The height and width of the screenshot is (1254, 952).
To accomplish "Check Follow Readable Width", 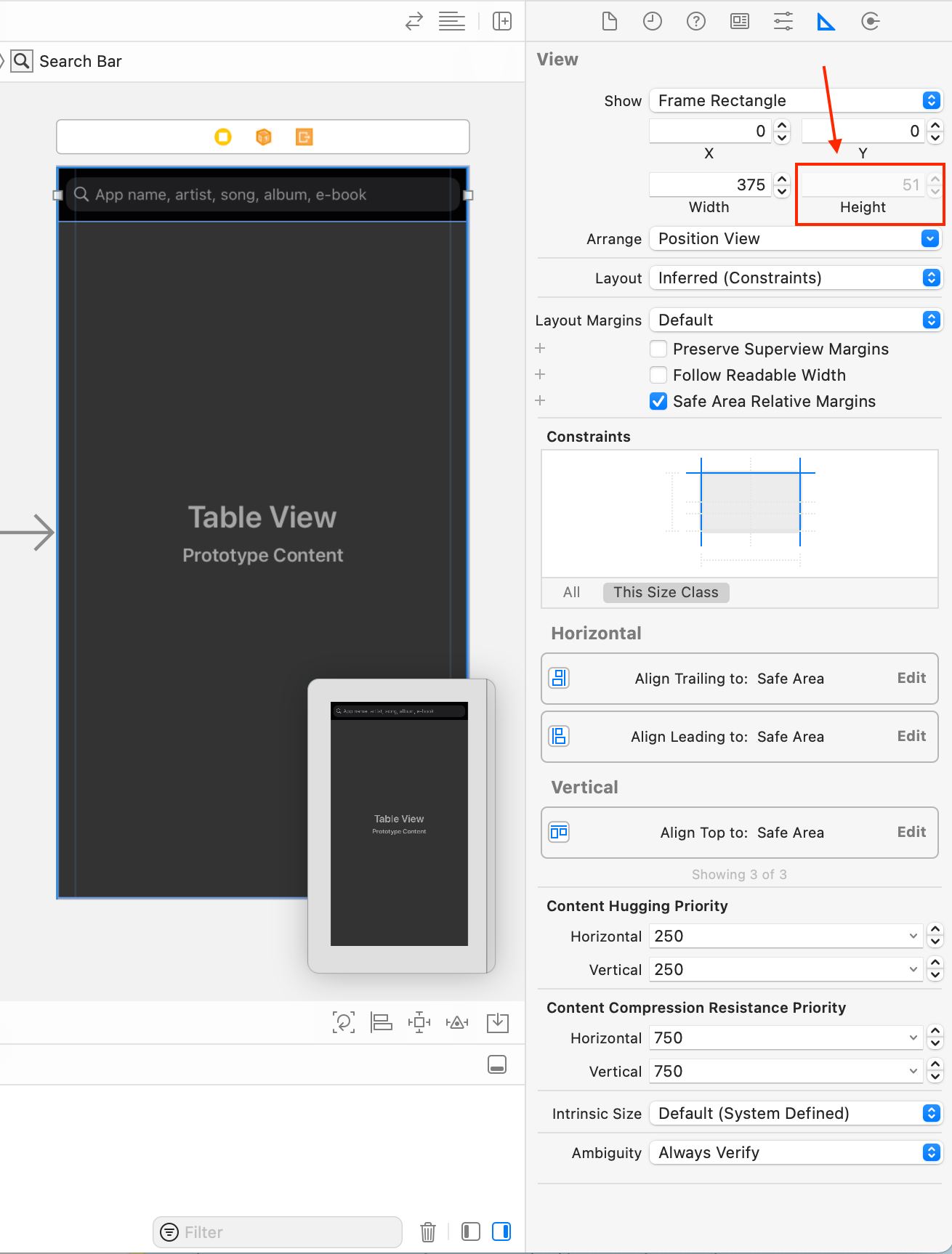I will [x=658, y=376].
